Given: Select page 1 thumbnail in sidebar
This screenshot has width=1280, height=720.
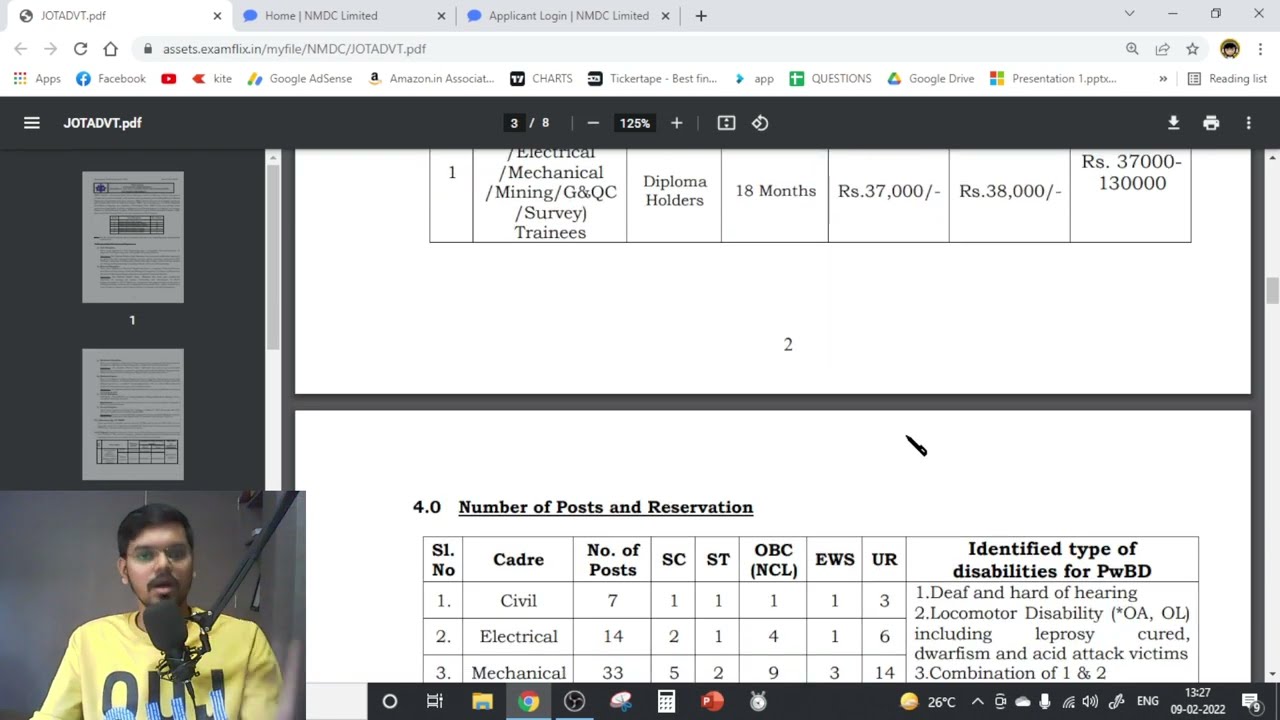Looking at the screenshot, I should tap(133, 237).
